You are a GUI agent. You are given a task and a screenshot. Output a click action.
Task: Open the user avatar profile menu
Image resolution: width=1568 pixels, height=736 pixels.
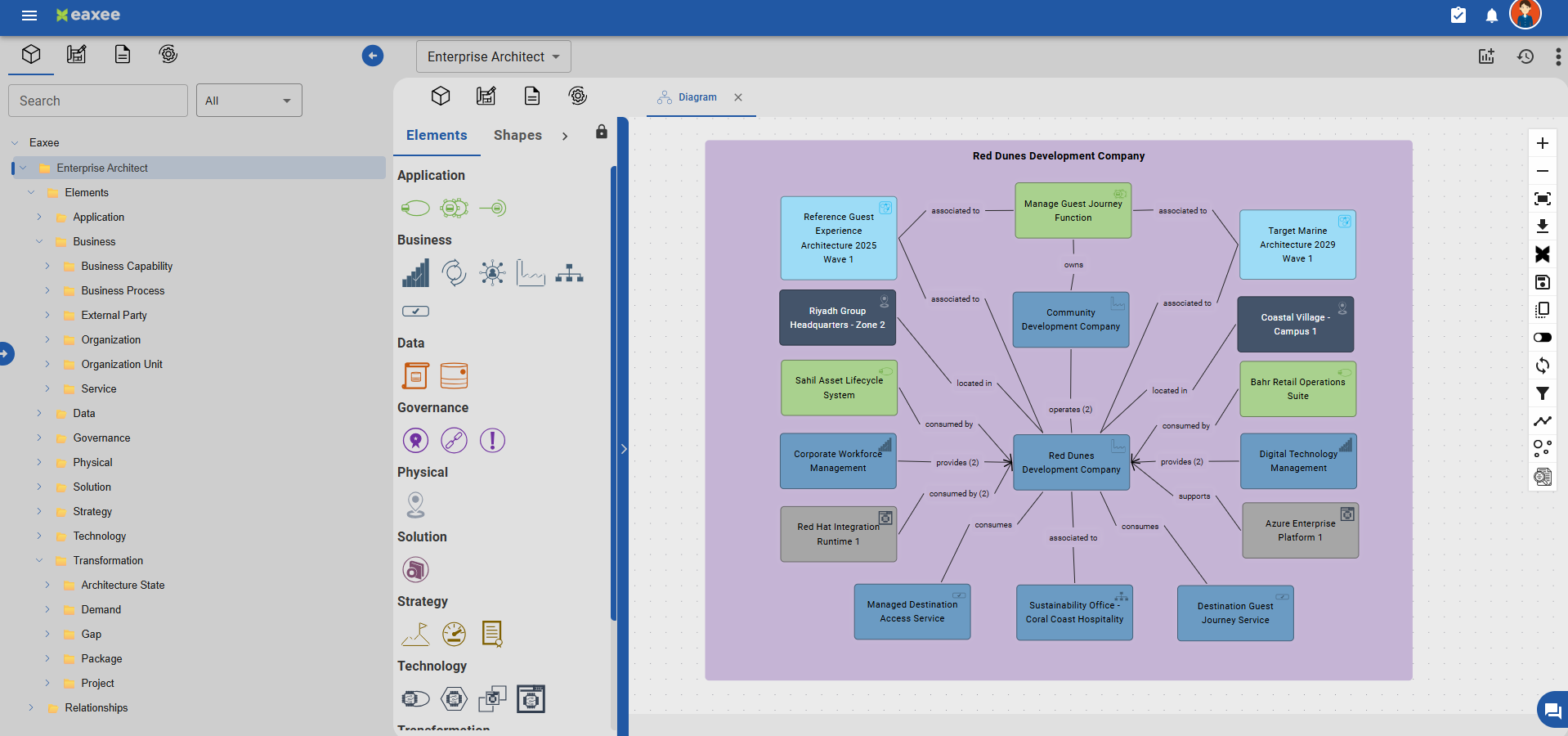click(x=1525, y=14)
